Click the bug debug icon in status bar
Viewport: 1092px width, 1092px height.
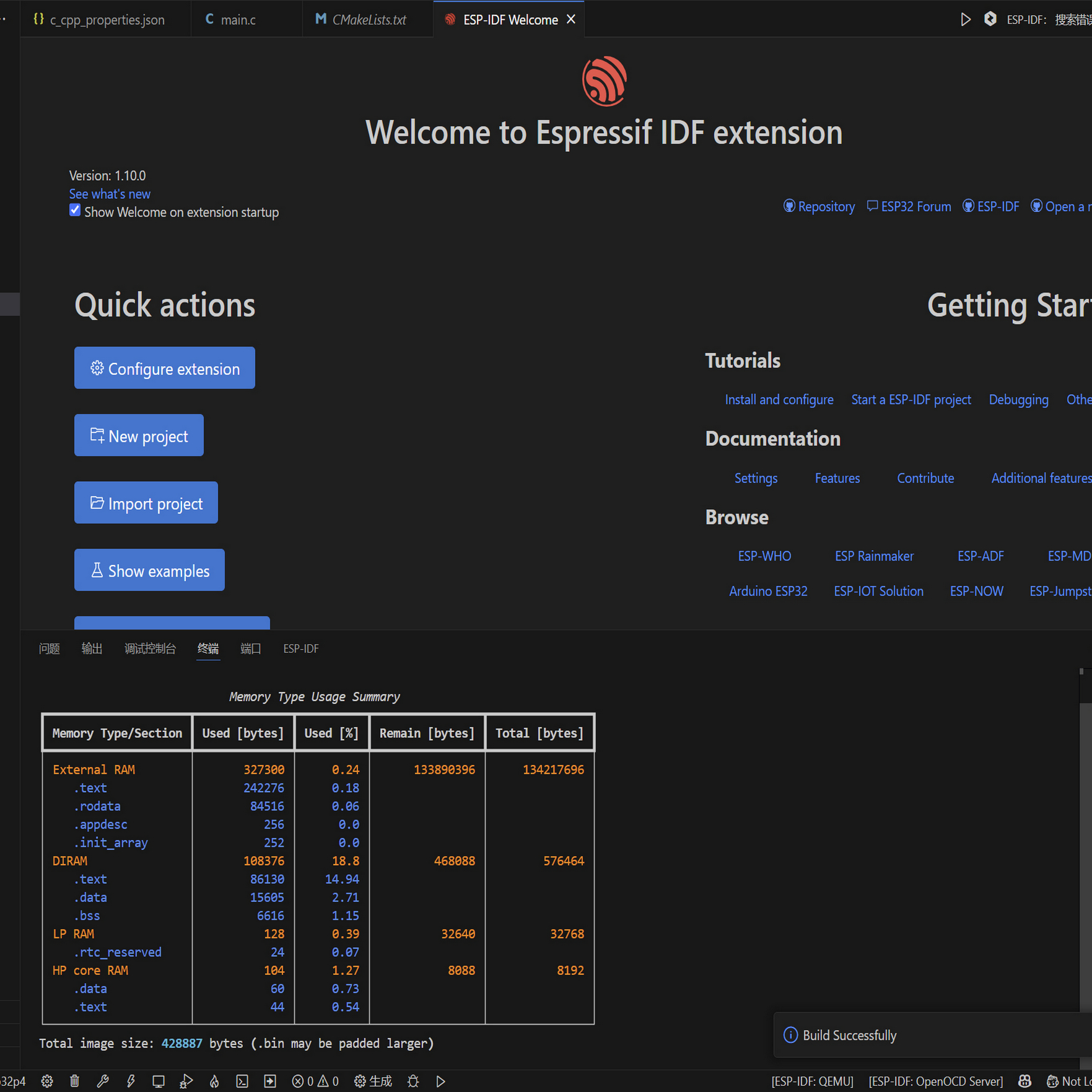(x=413, y=1081)
